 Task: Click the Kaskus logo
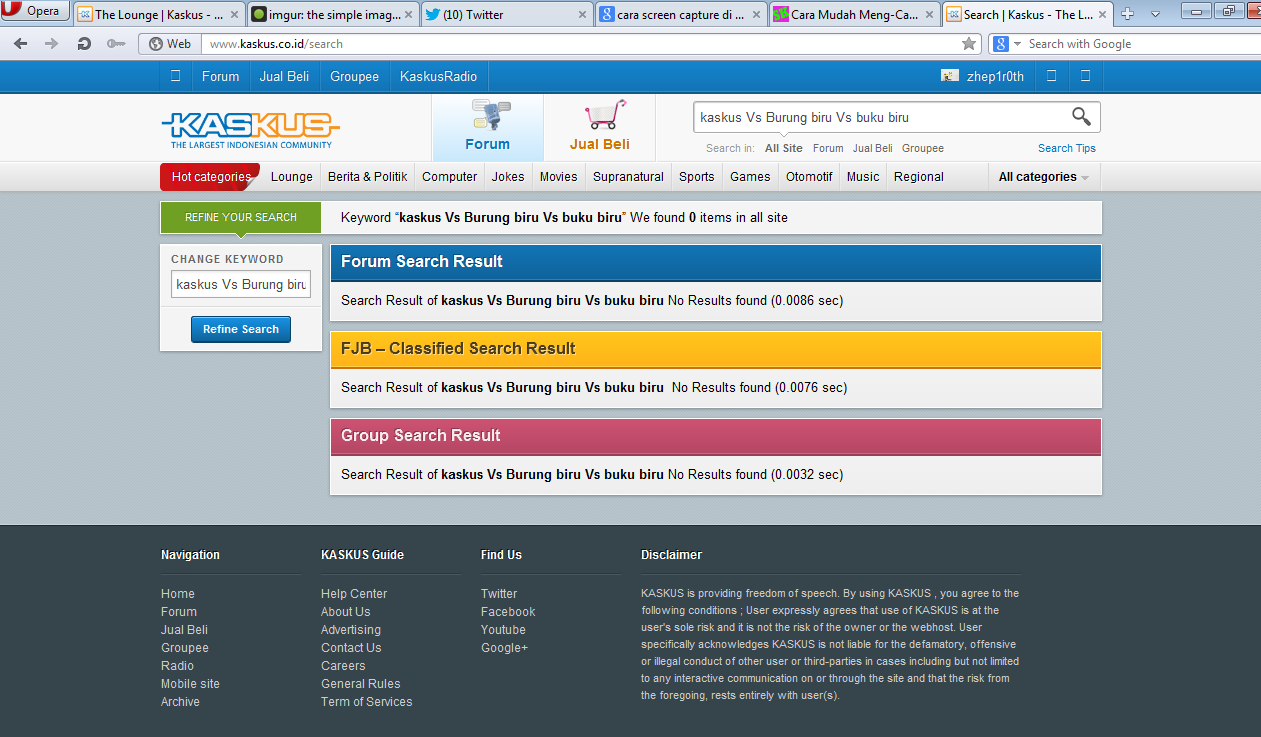pyautogui.click(x=250, y=128)
